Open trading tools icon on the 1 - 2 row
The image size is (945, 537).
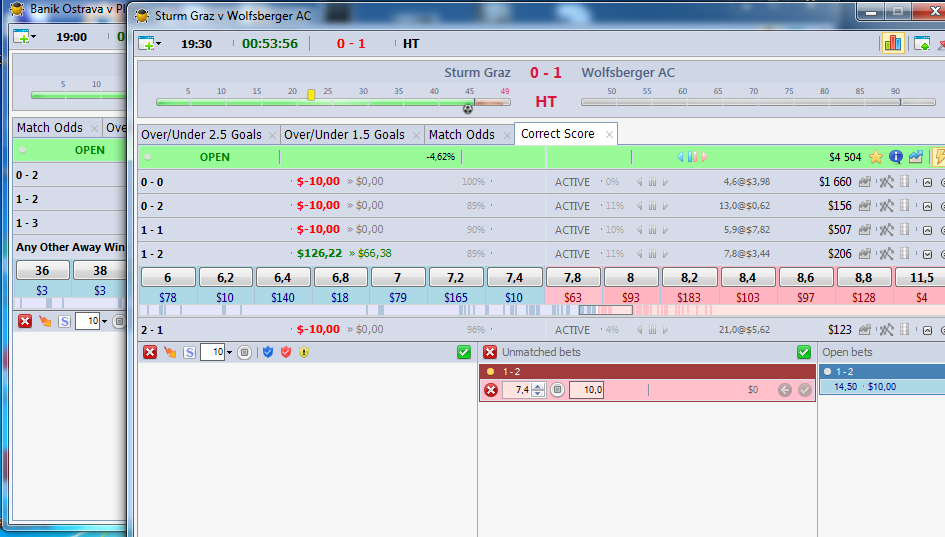click(x=886, y=254)
